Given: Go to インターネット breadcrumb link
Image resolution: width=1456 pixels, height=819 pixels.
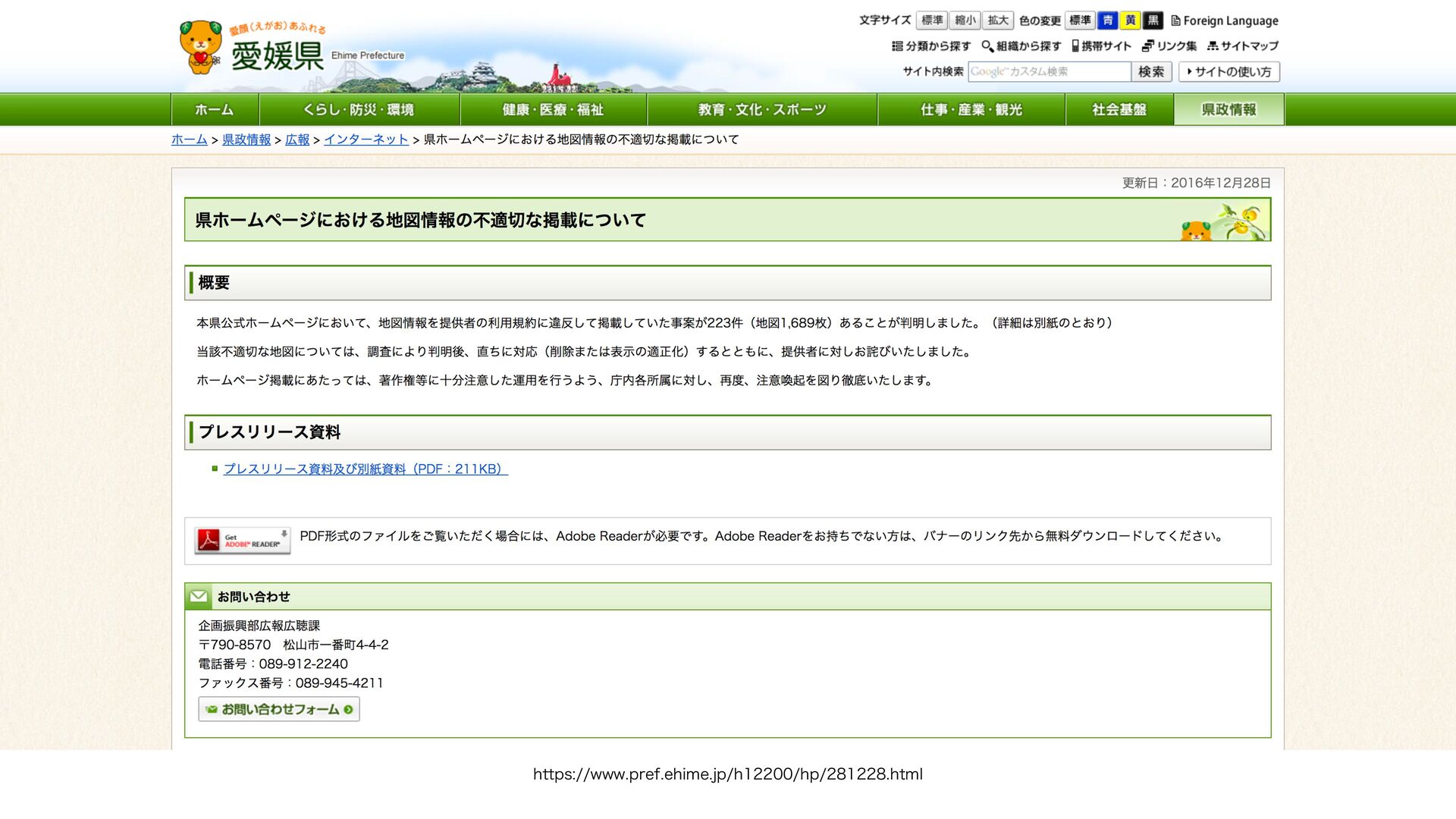Looking at the screenshot, I should (366, 140).
